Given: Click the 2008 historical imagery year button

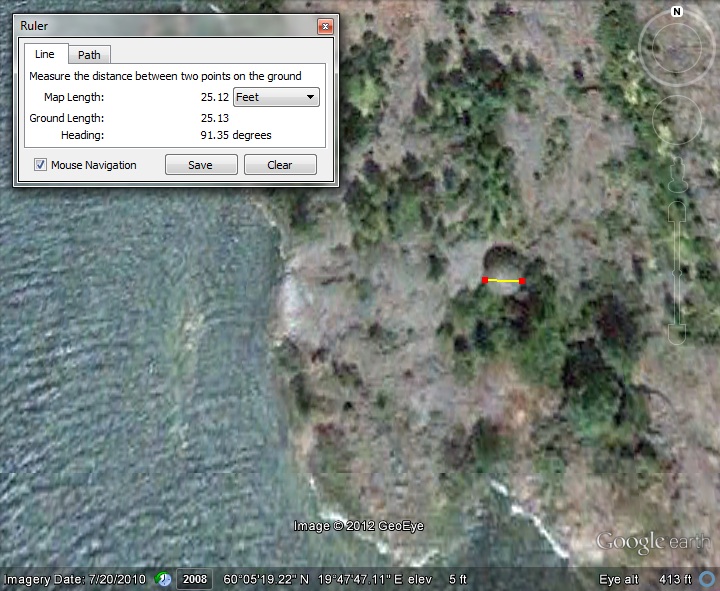Looking at the screenshot, I should tap(194, 579).
